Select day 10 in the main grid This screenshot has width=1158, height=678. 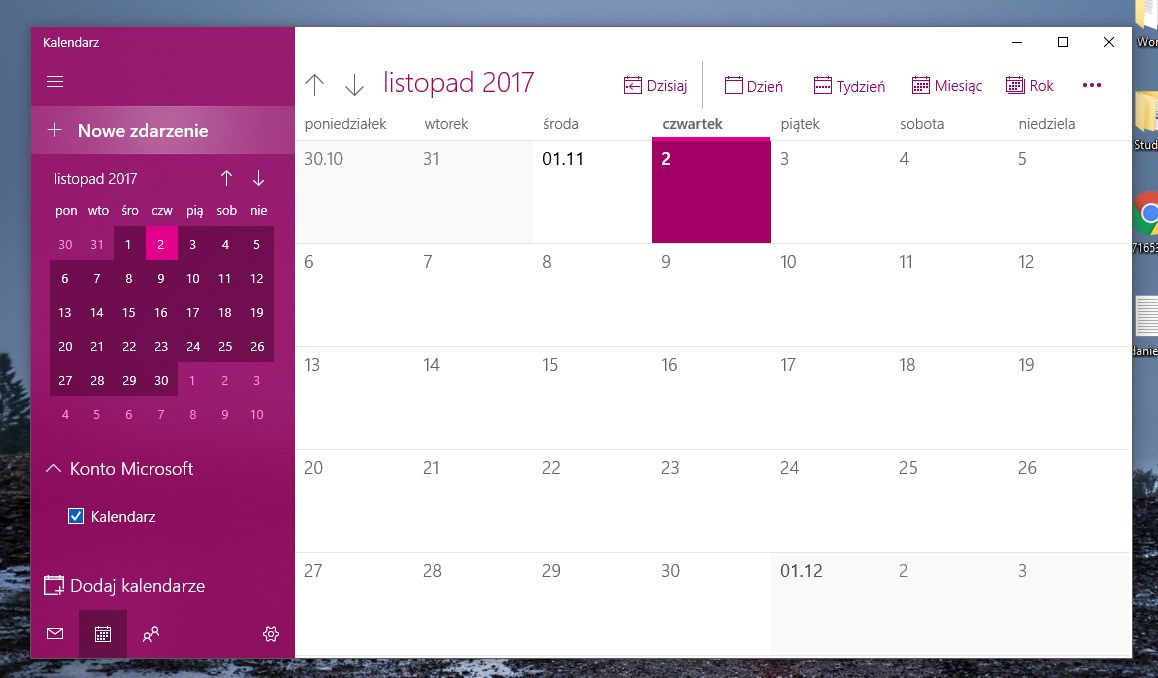(830, 295)
